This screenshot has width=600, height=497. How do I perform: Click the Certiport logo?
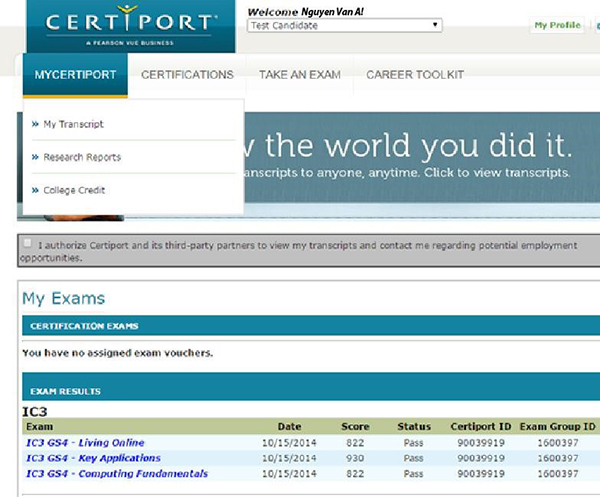pos(131,26)
